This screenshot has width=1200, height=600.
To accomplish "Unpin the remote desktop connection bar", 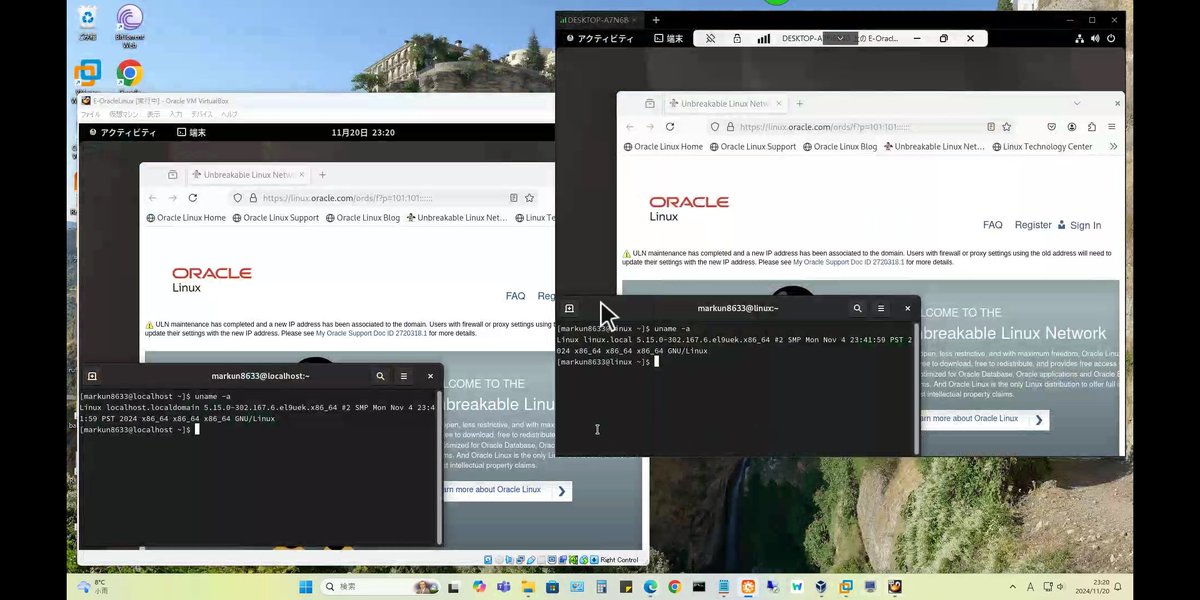I will coord(711,39).
